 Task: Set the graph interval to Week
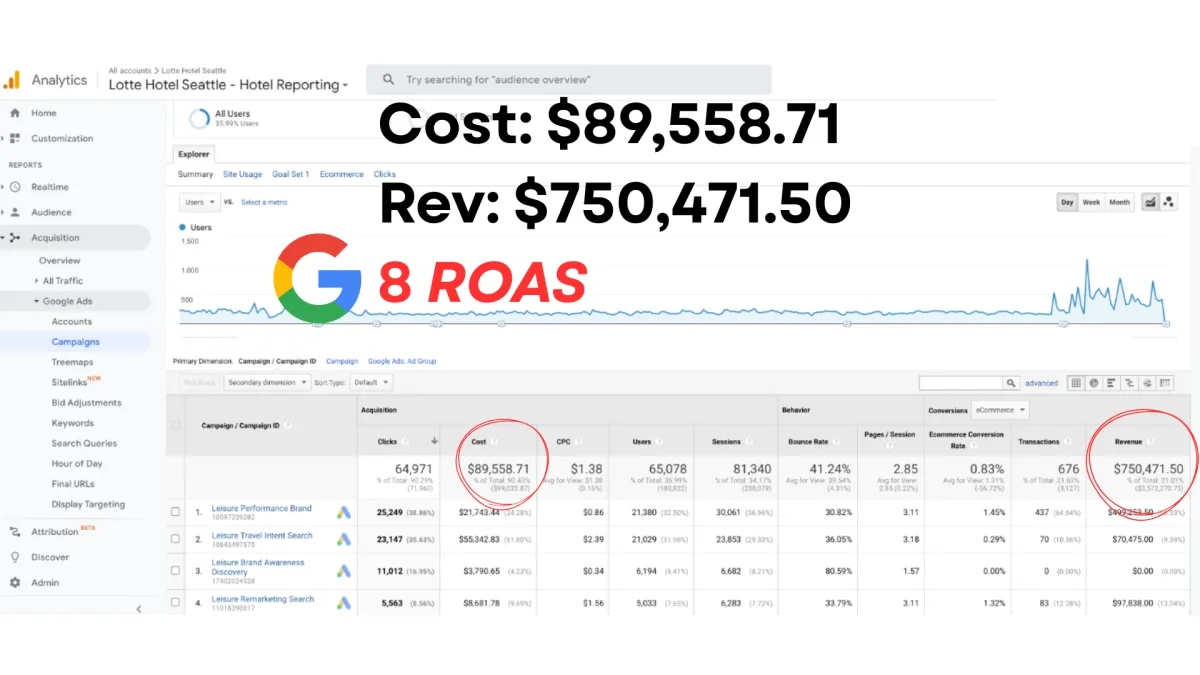point(1091,202)
